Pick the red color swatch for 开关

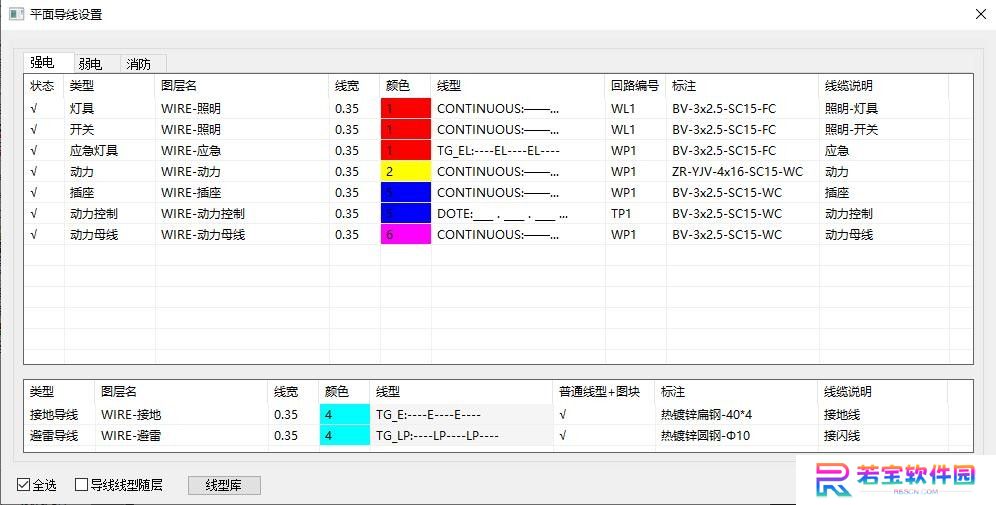click(x=405, y=129)
